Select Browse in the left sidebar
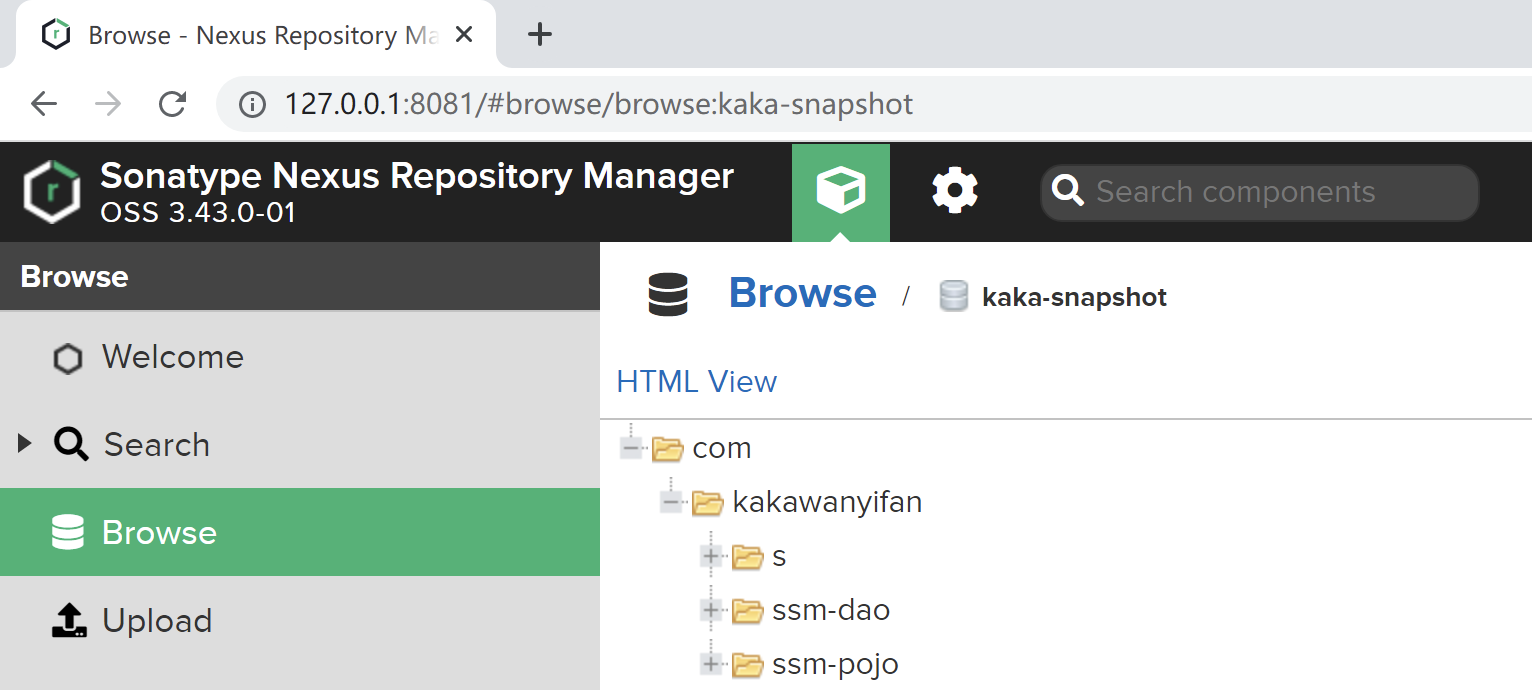Screen dimensions: 1532x690 pyautogui.click(x=159, y=533)
